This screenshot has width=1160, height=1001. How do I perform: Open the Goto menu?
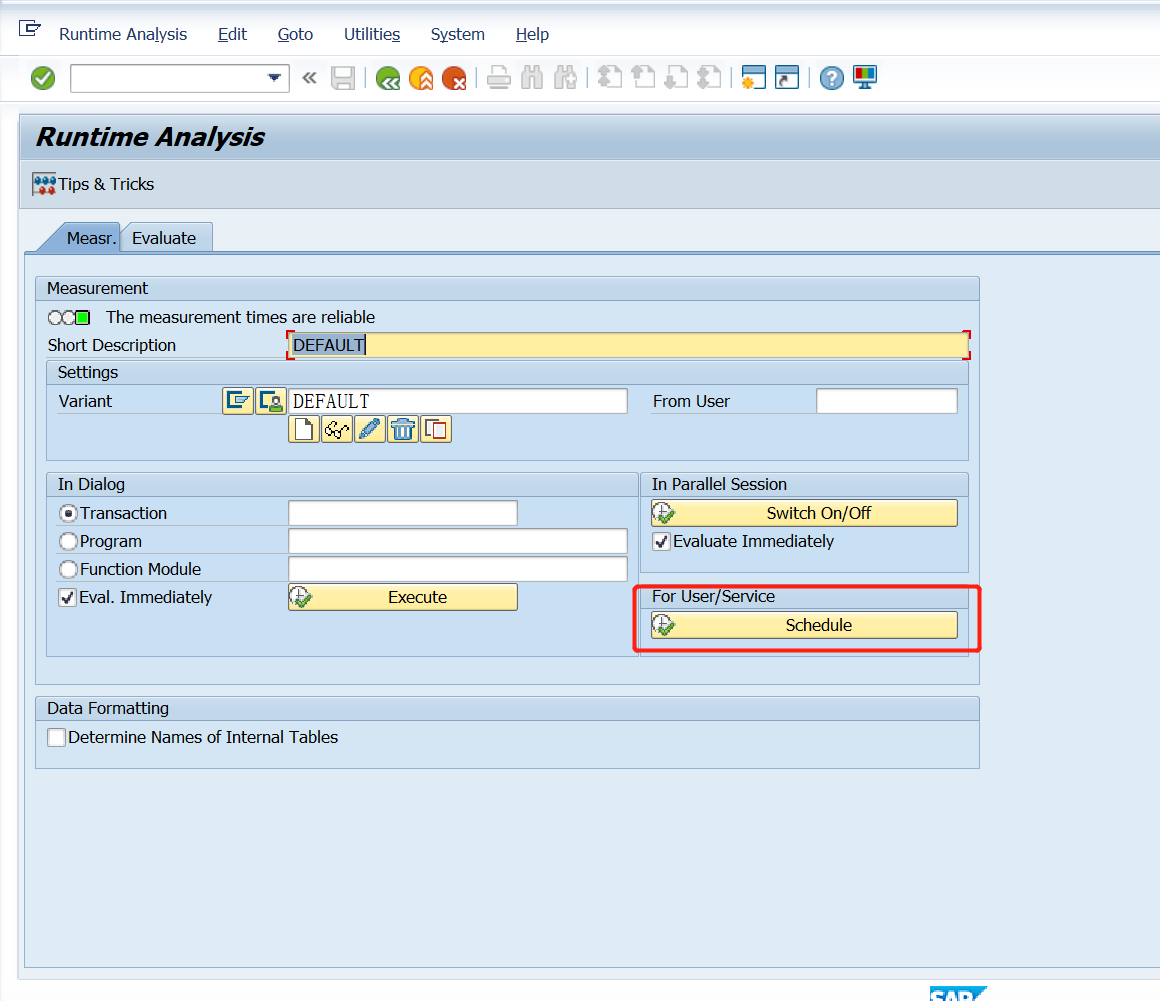[295, 34]
